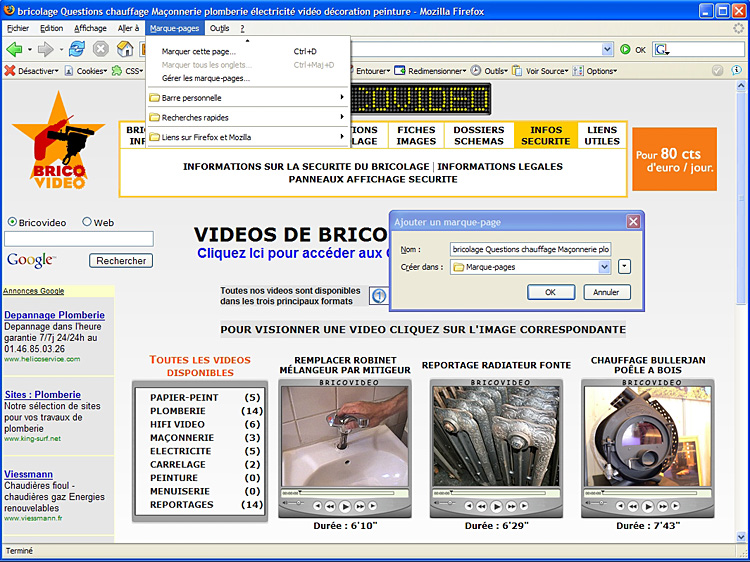Play the radiateur fonte video

point(496,506)
